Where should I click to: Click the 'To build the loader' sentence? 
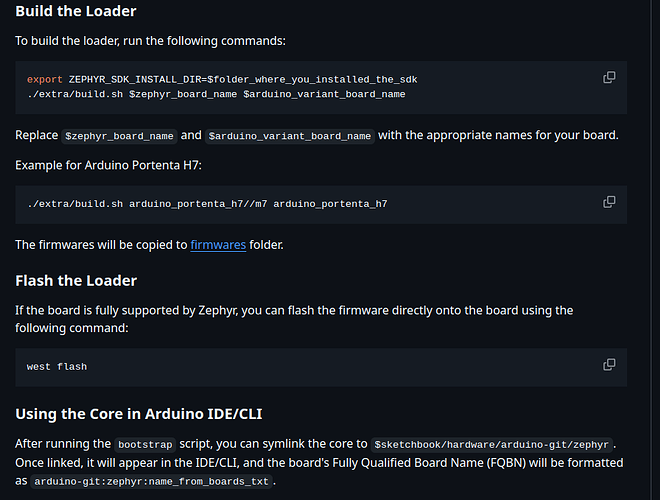click(x=150, y=41)
